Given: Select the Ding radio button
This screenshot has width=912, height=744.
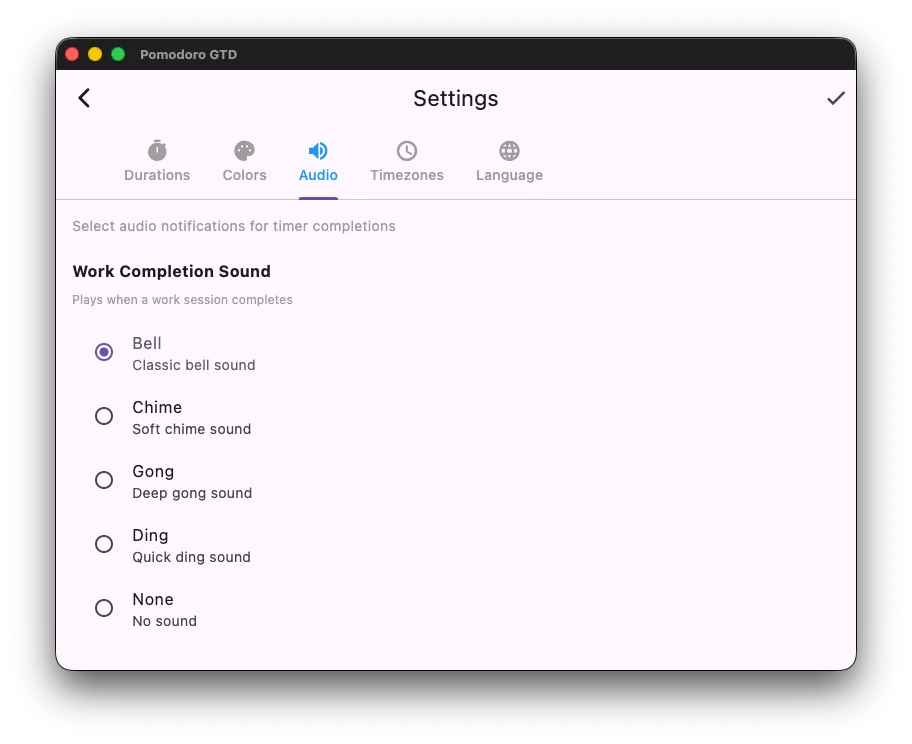Looking at the screenshot, I should (x=104, y=544).
